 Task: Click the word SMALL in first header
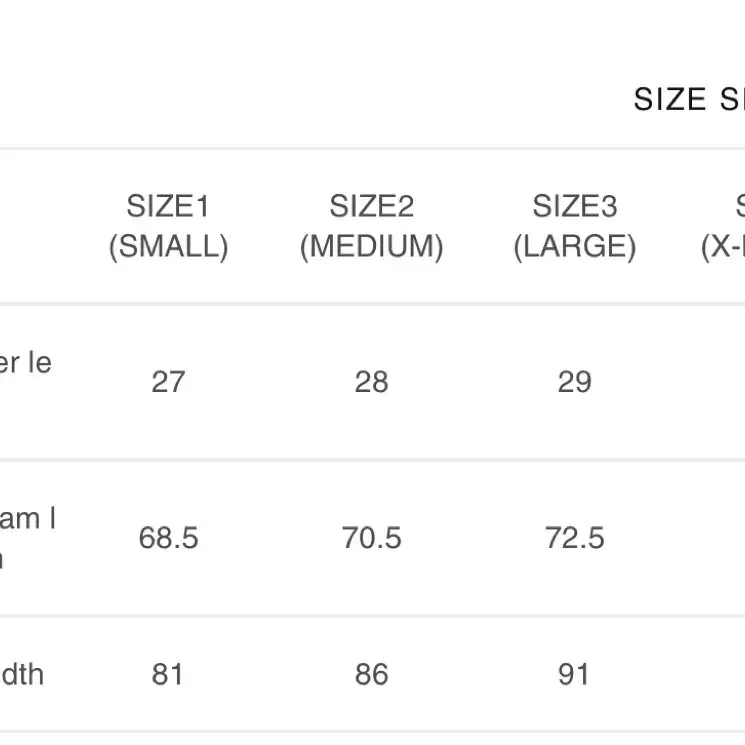pos(168,246)
